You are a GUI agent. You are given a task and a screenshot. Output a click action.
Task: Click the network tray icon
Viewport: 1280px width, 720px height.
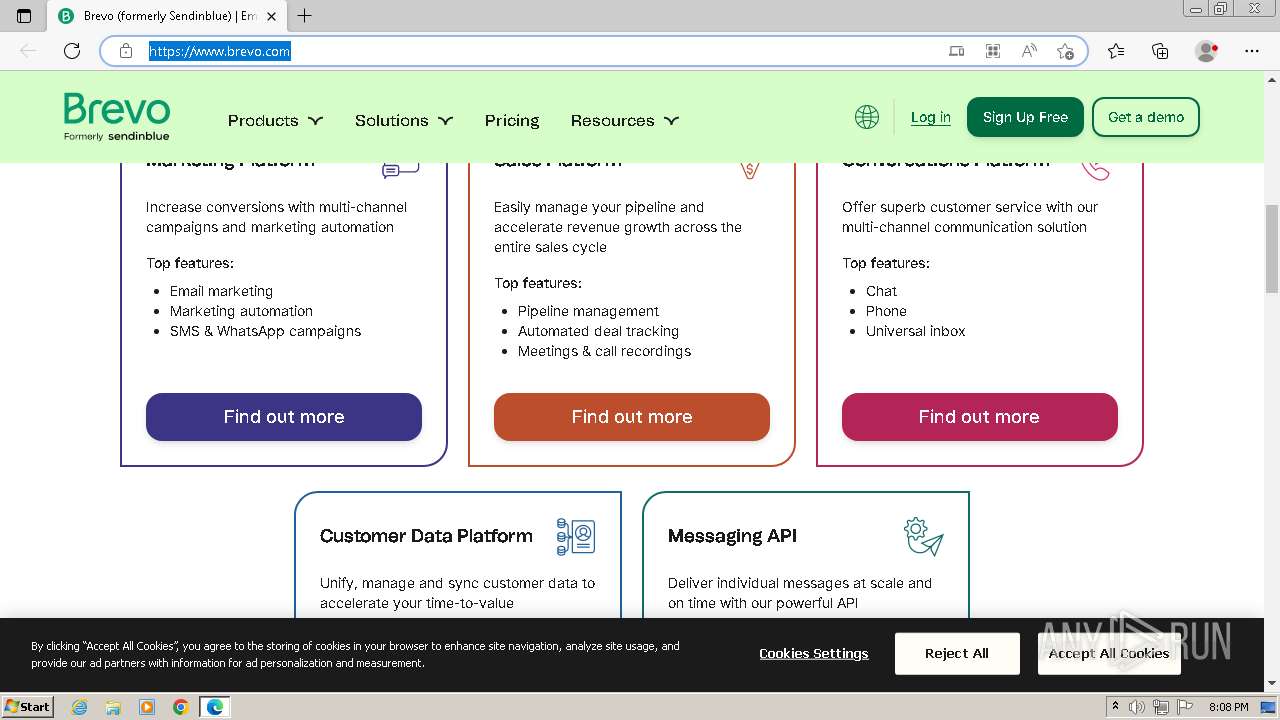tap(1160, 707)
